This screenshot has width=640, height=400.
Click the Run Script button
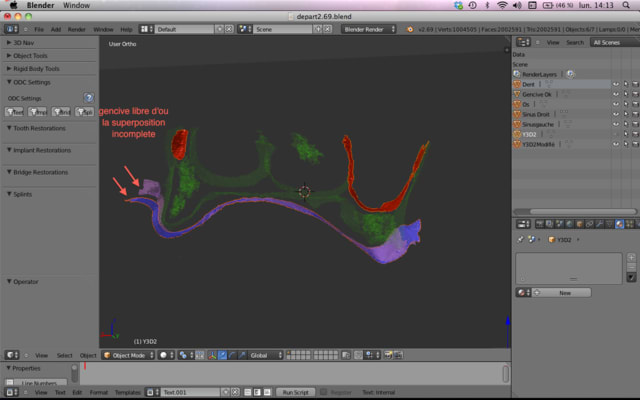tap(298, 392)
